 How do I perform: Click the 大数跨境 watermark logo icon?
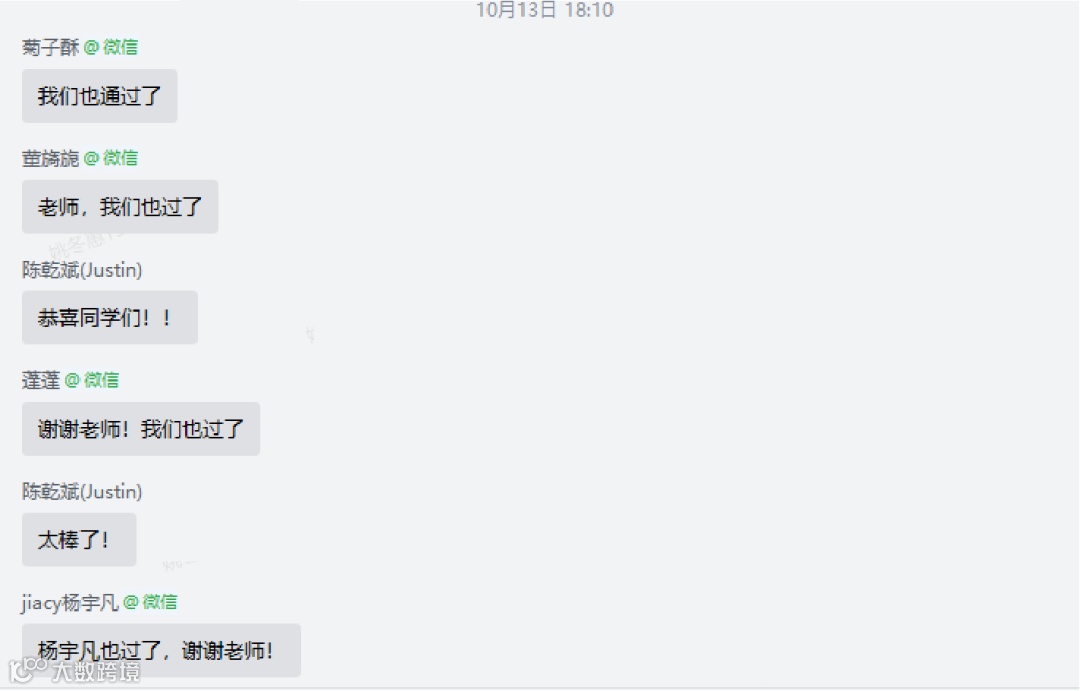coord(27,670)
